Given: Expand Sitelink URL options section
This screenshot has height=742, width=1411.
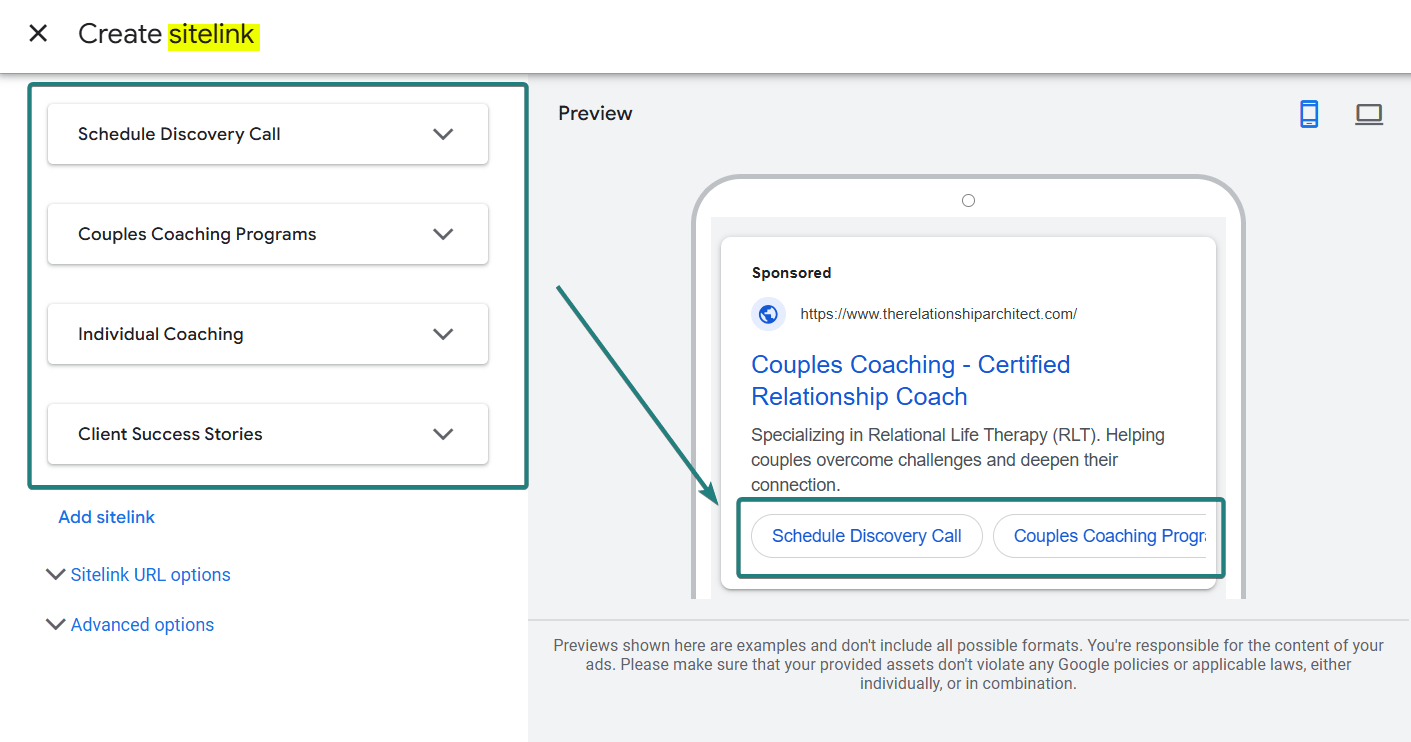Looking at the screenshot, I should click(150, 575).
